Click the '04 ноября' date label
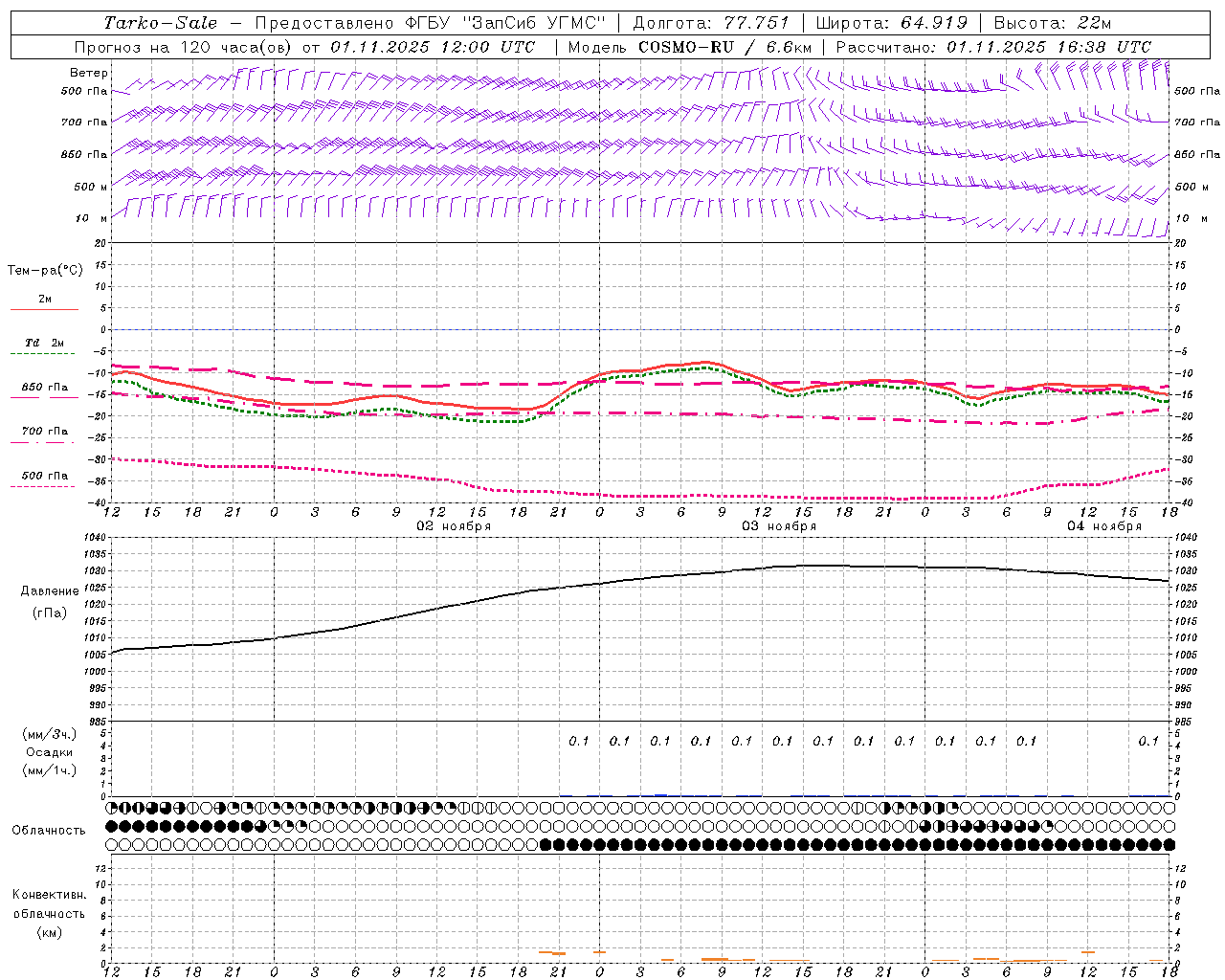Image resolution: width=1225 pixels, height=980 pixels. (x=1104, y=526)
